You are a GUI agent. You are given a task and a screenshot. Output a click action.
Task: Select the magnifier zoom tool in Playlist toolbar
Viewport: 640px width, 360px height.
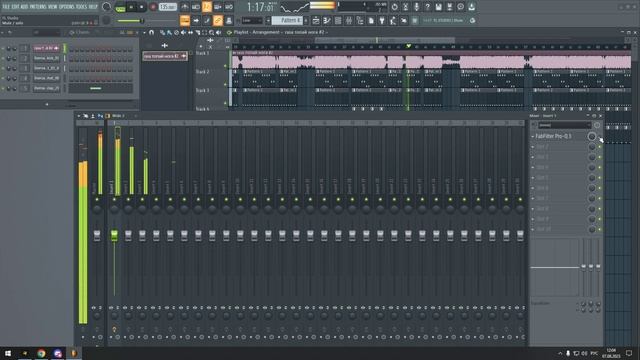click(211, 32)
